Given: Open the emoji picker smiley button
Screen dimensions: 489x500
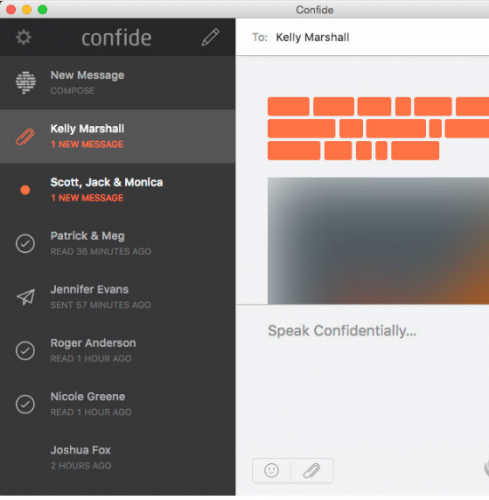Looking at the screenshot, I should [271, 470].
